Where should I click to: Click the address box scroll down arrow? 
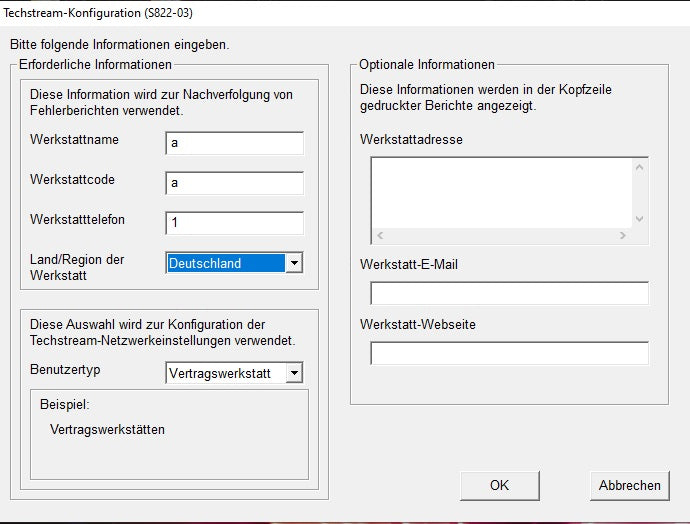[639, 219]
